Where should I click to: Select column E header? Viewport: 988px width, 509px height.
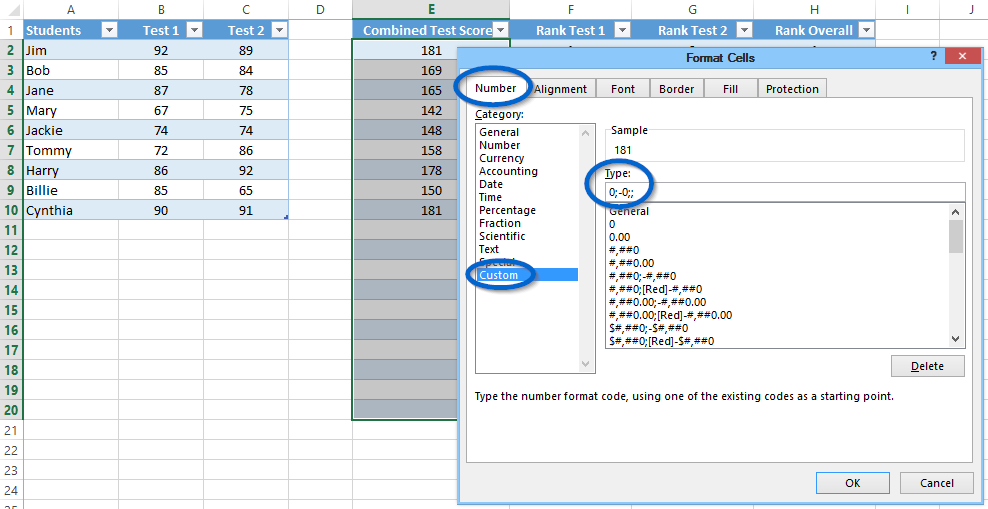[x=431, y=9]
